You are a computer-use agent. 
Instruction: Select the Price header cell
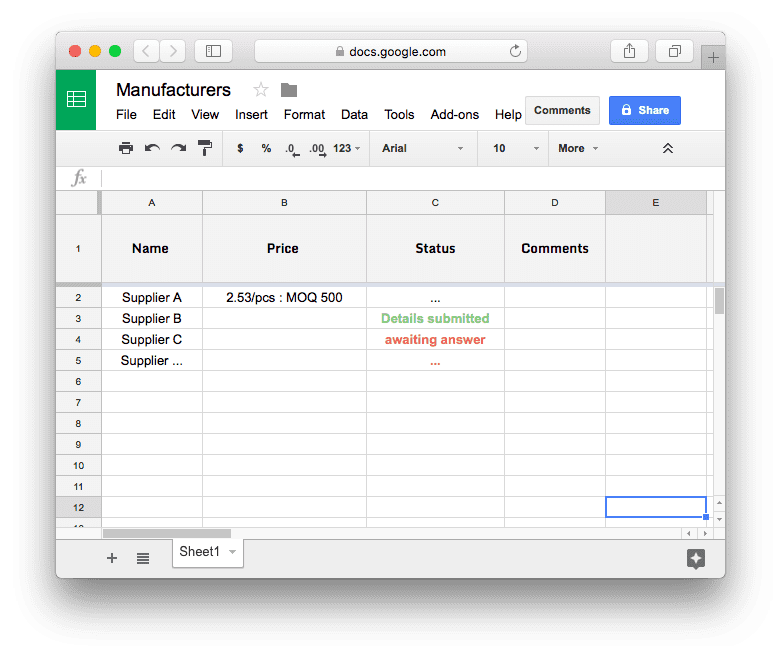click(x=284, y=249)
